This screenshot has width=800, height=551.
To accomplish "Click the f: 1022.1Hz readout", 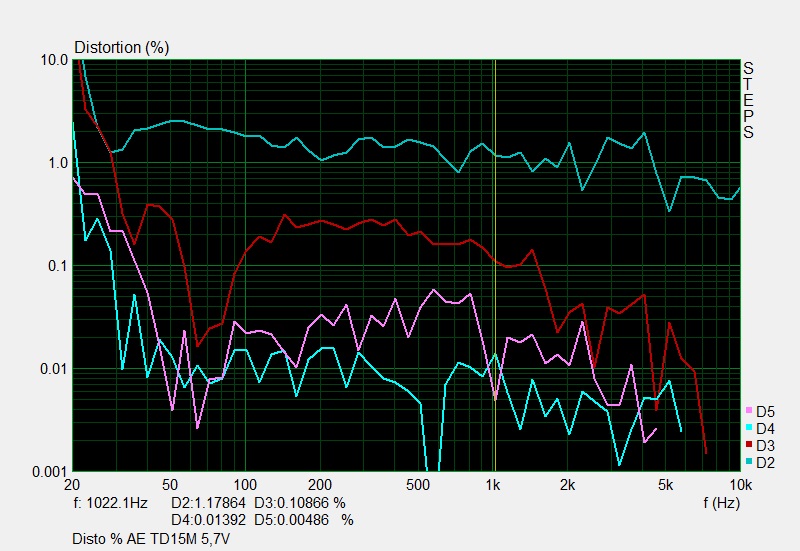I will 111,503.
